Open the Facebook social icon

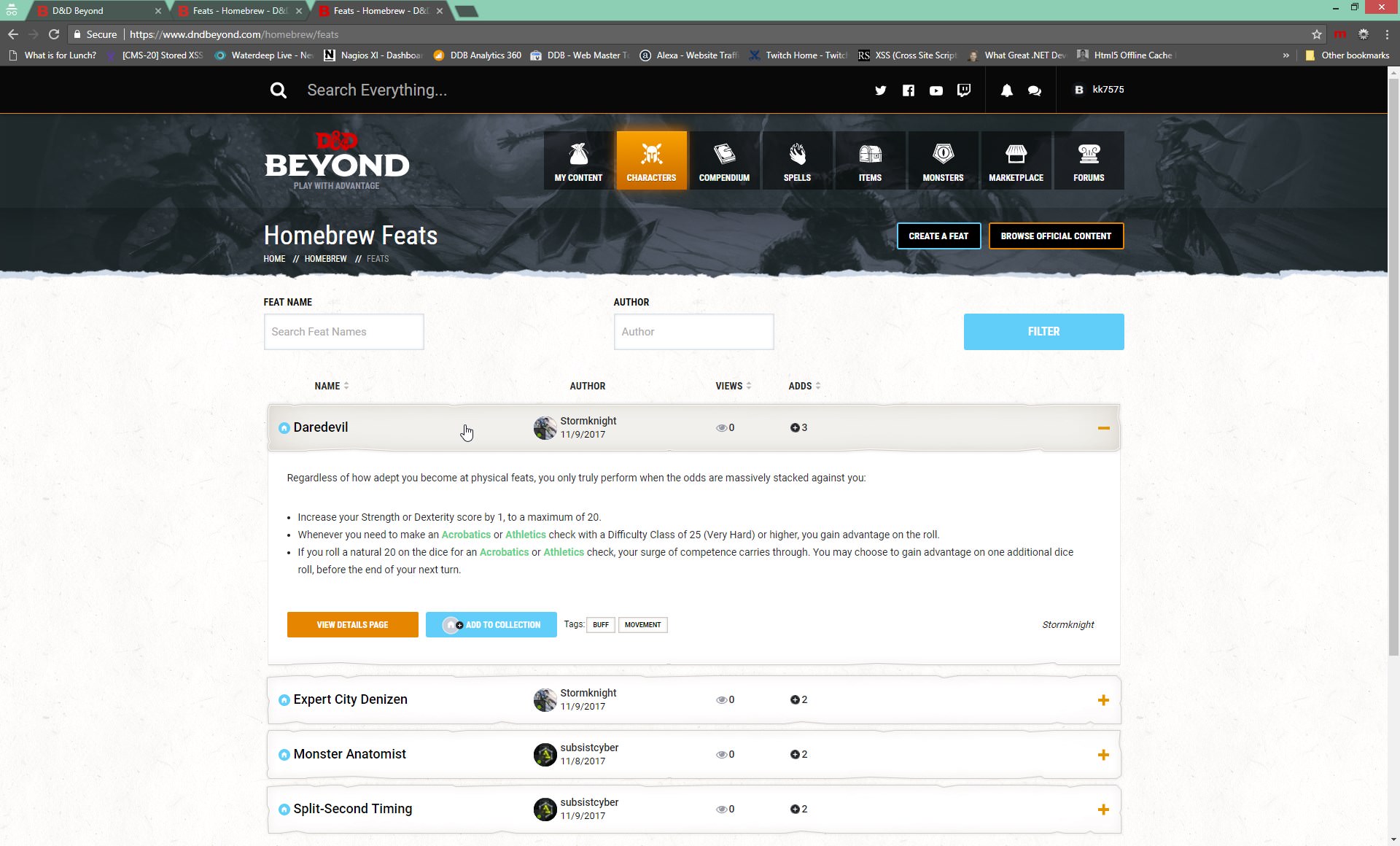pos(909,90)
